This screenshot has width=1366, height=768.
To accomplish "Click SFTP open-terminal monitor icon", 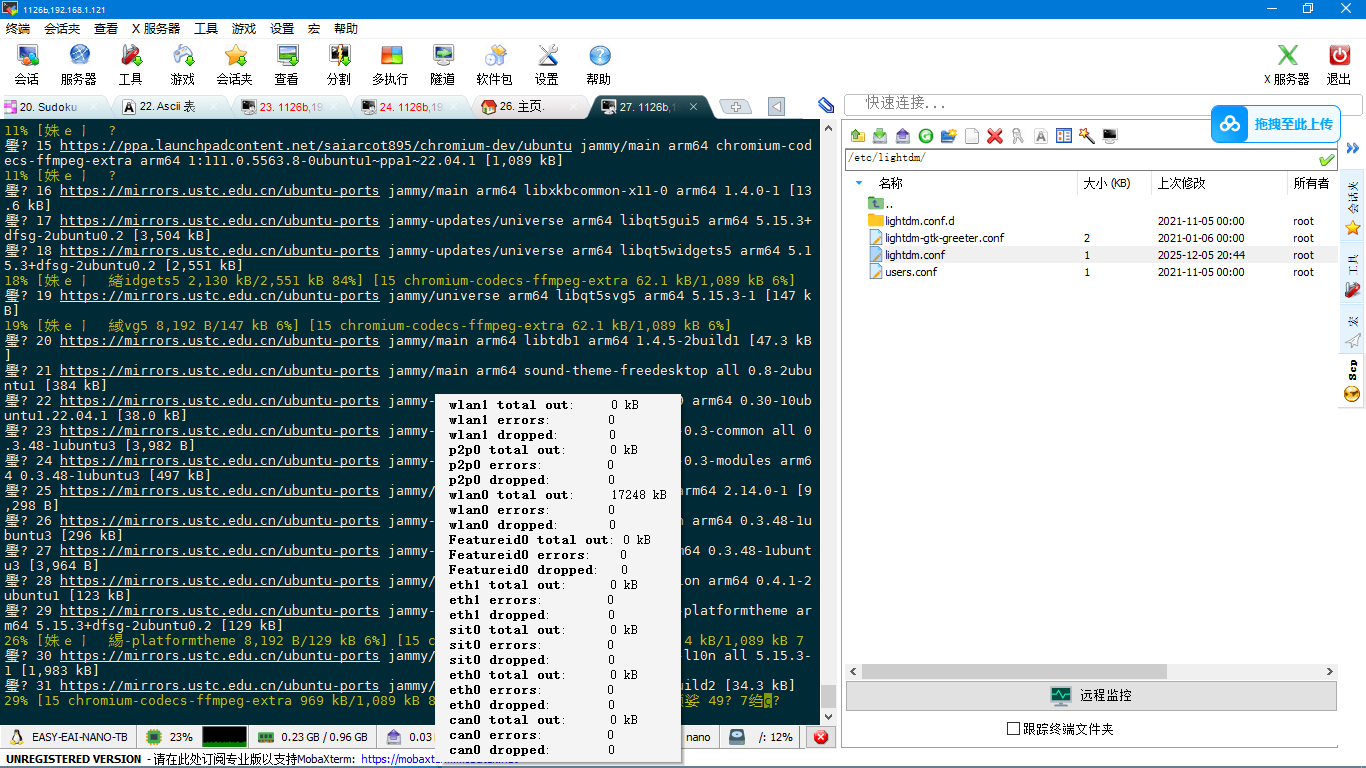I will point(1110,136).
